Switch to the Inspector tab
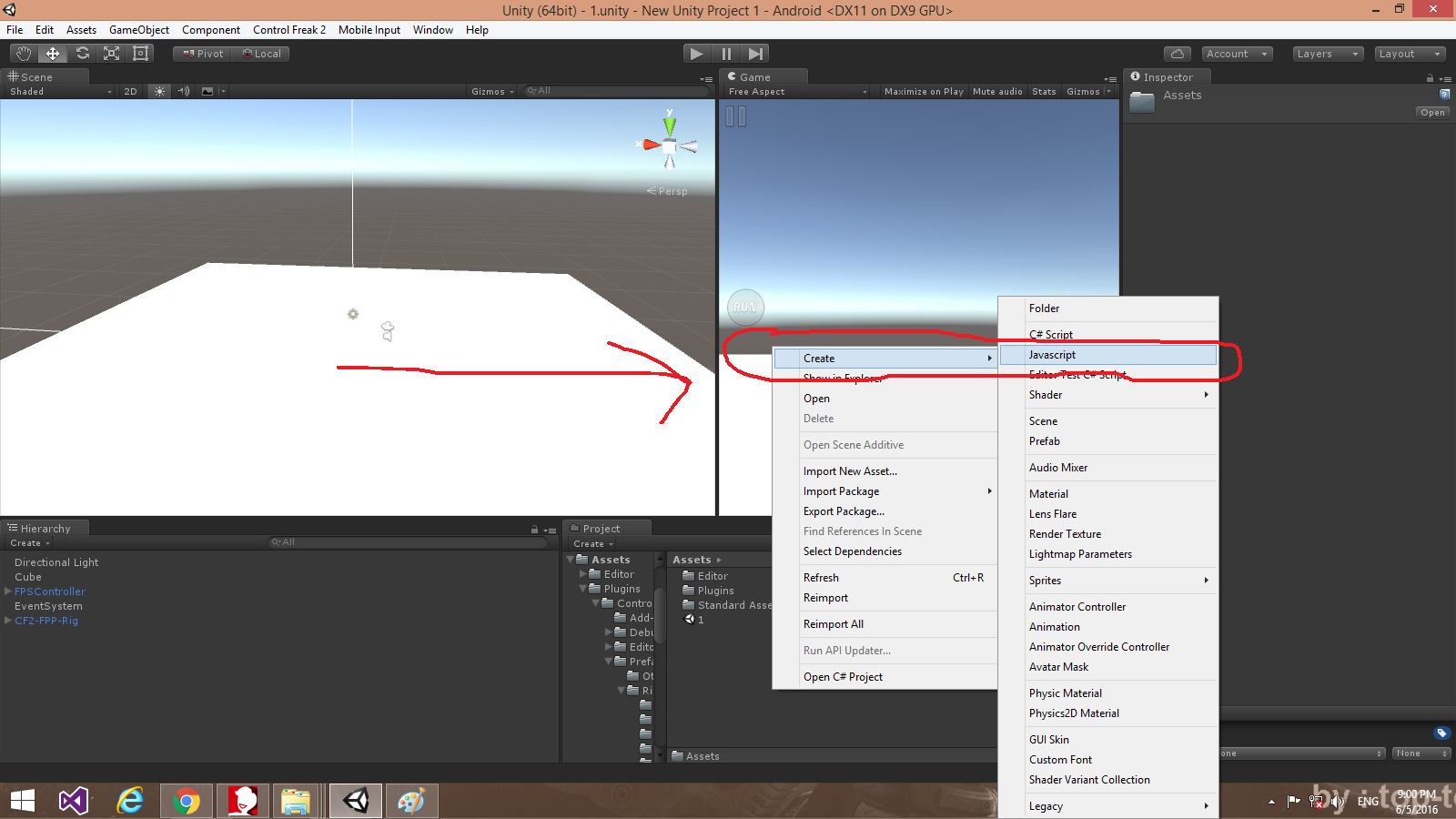 (1167, 77)
